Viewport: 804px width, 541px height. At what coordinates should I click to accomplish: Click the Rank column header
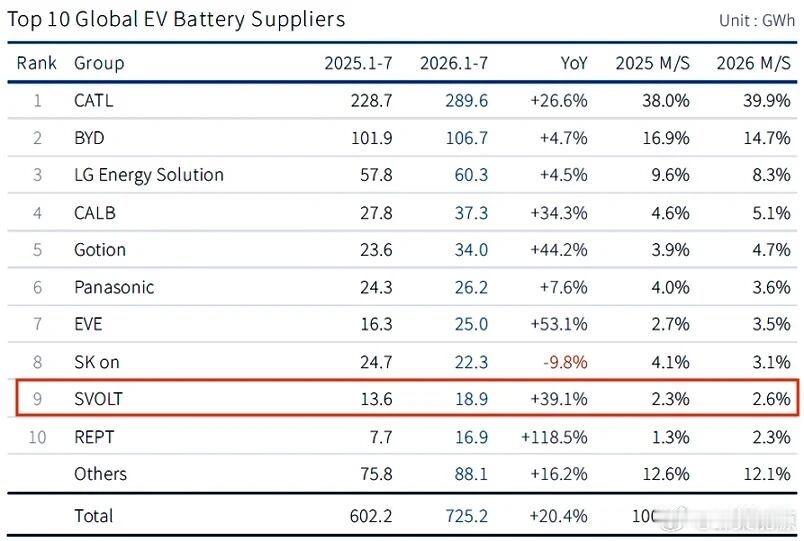(36, 63)
